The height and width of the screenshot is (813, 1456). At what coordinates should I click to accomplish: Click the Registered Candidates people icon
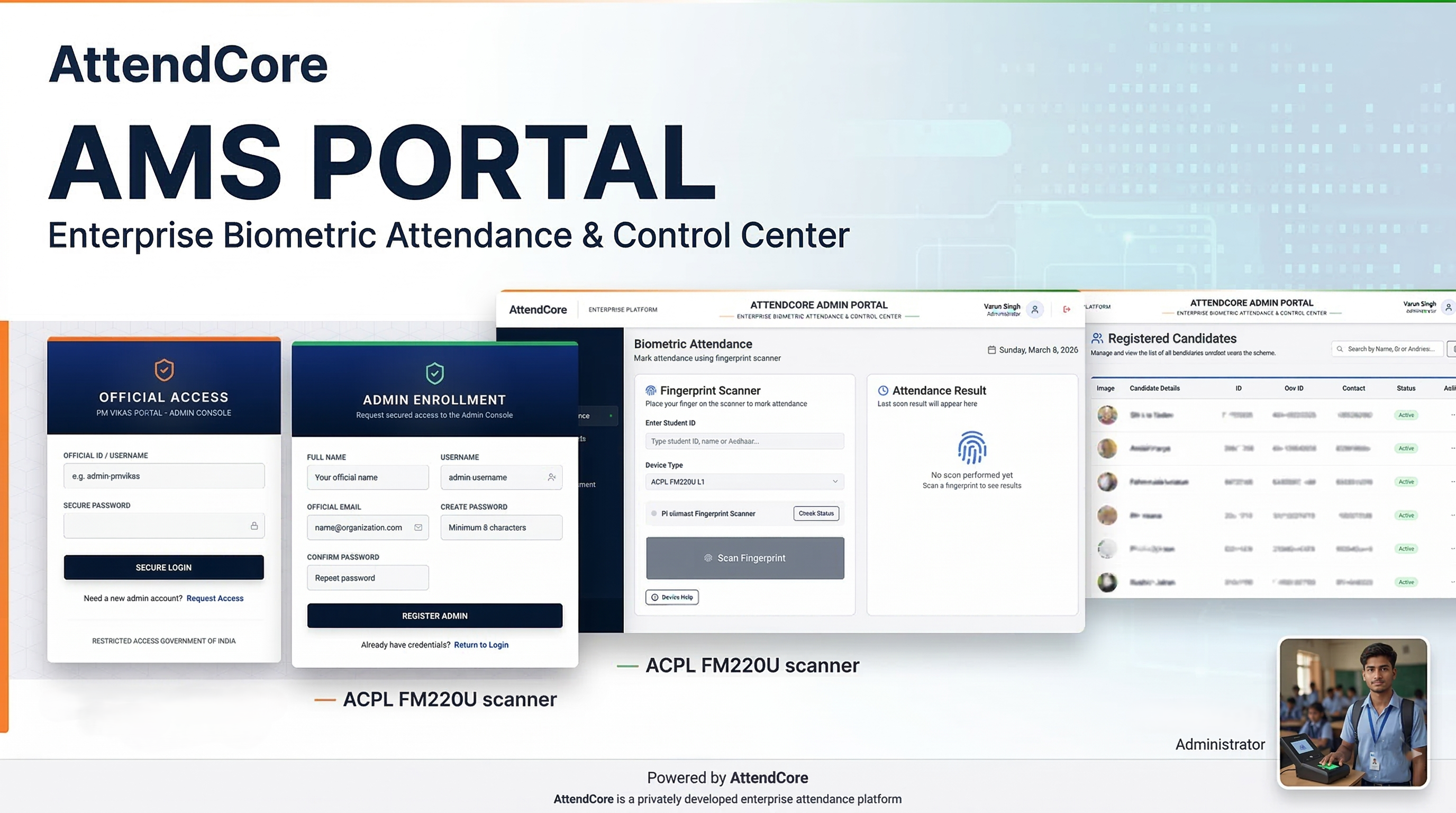pyautogui.click(x=1097, y=338)
